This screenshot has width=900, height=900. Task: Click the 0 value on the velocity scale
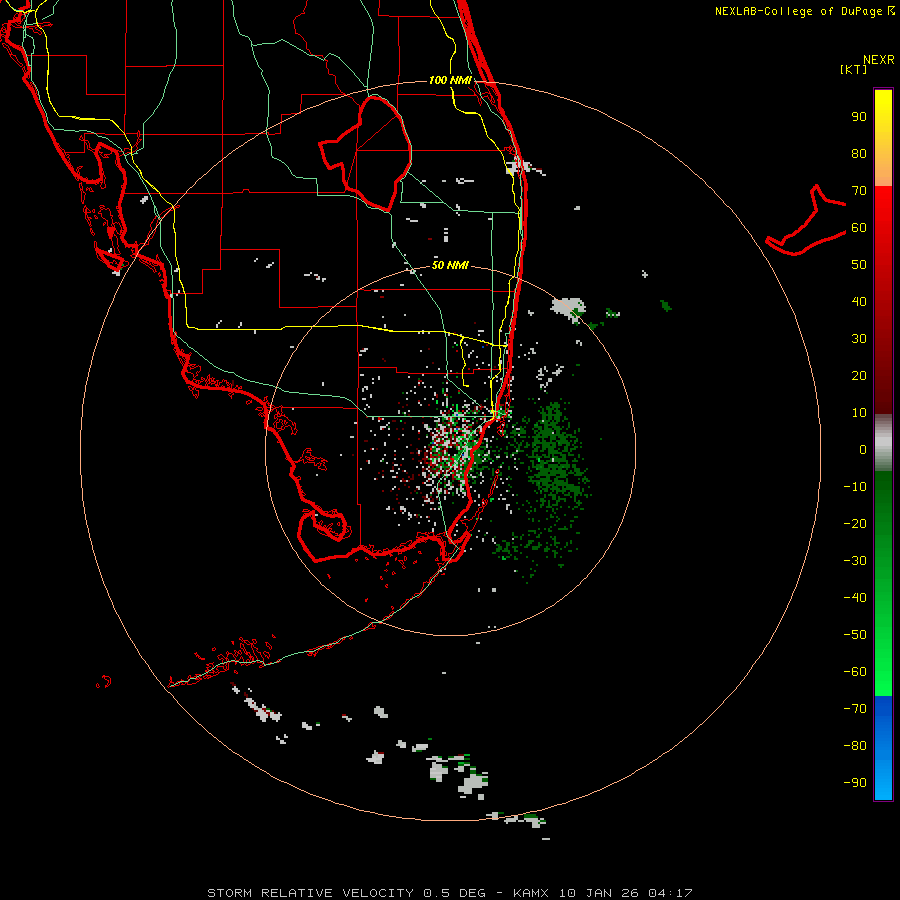(x=863, y=449)
